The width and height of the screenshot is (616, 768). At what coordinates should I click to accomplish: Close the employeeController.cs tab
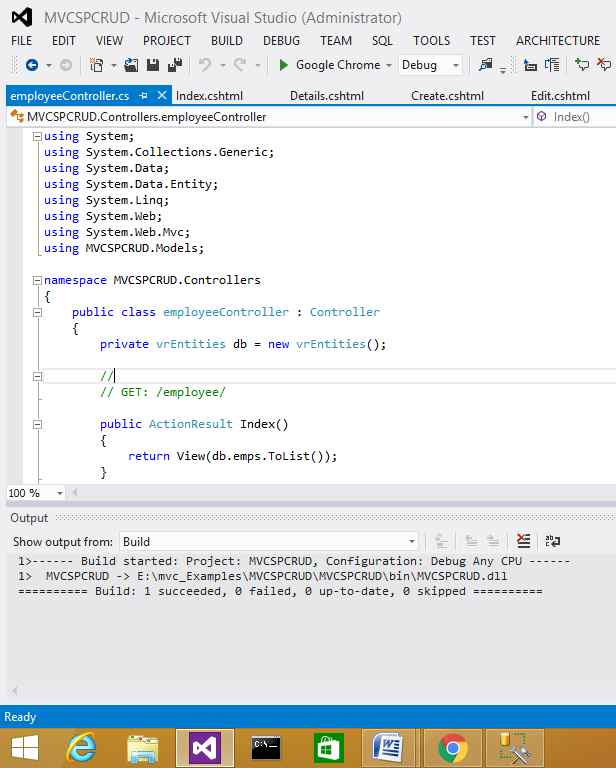click(162, 95)
